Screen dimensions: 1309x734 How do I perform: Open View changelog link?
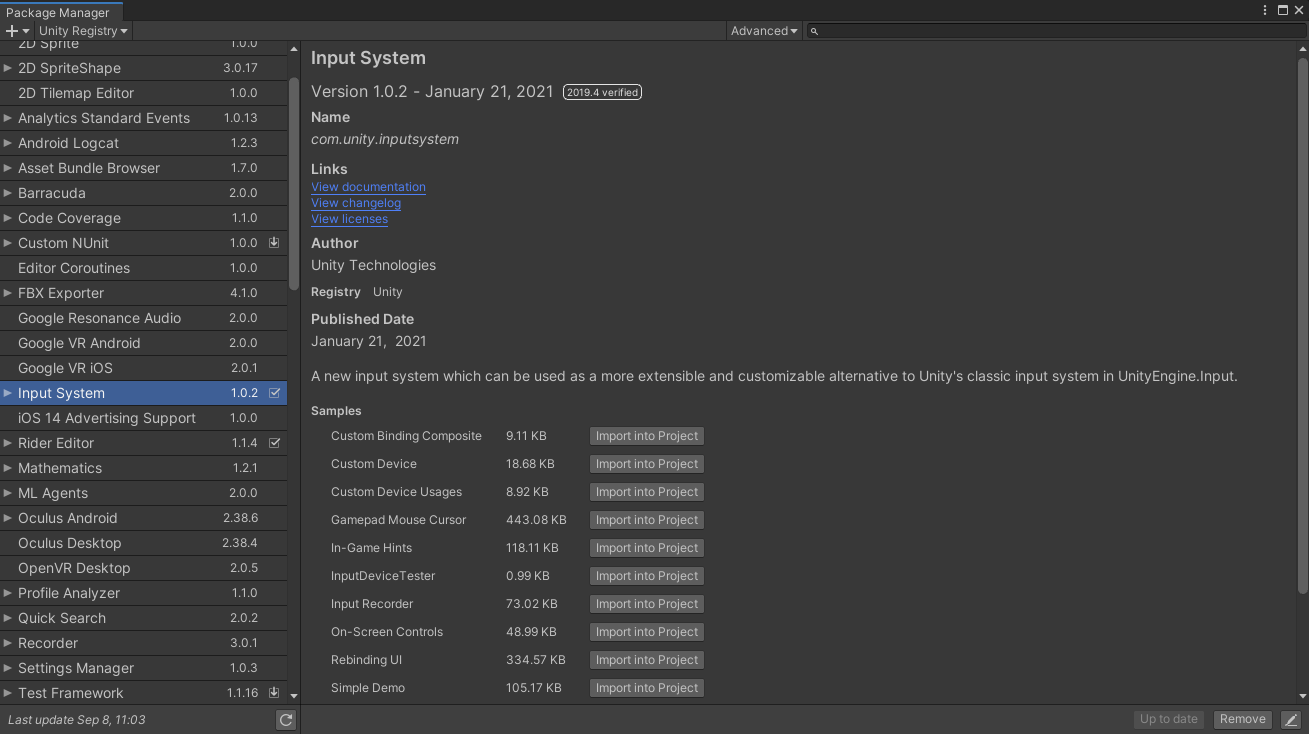tap(356, 203)
